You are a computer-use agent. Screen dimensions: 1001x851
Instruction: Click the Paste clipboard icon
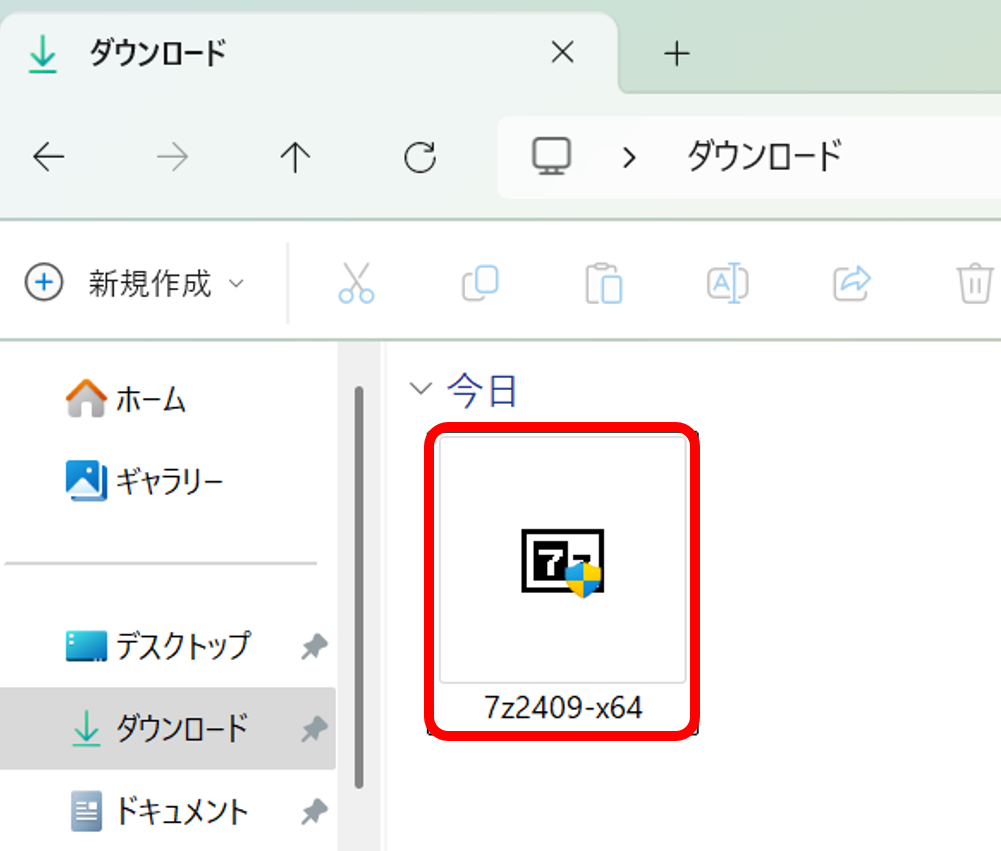pyautogui.click(x=604, y=283)
